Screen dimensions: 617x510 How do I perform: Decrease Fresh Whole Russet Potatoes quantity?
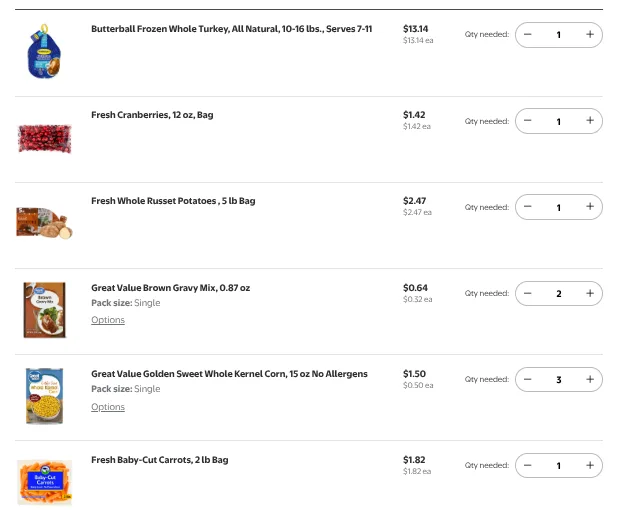coord(528,207)
